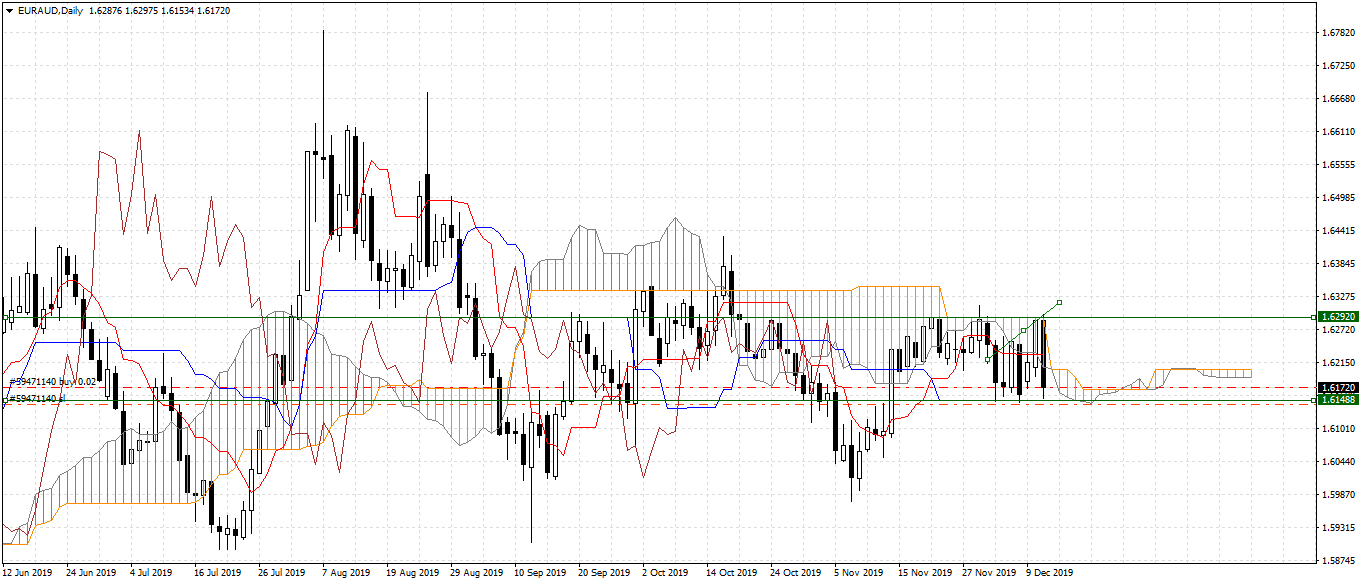1362x584 pixels.
Task: Click the 1.63845 price axis label
Action: 1337,264
